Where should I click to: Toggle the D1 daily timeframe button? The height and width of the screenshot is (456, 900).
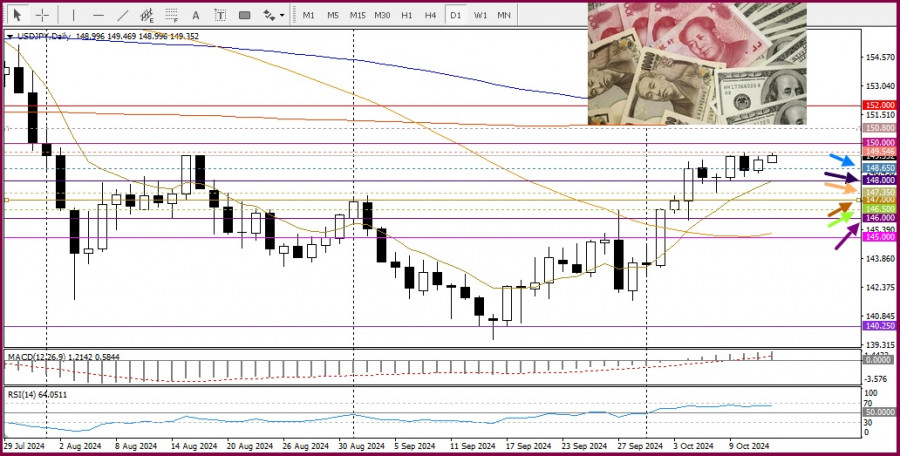click(455, 15)
